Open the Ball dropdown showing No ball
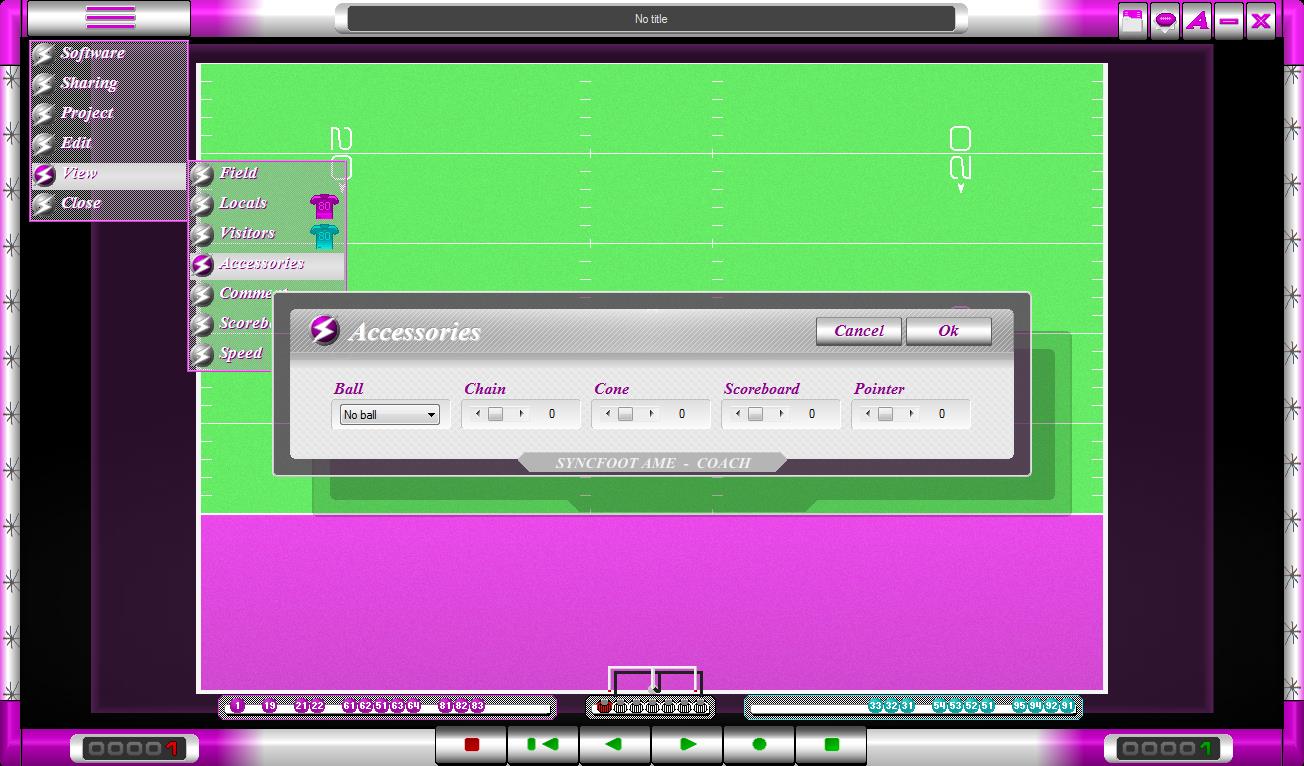The image size is (1304, 766). (389, 415)
